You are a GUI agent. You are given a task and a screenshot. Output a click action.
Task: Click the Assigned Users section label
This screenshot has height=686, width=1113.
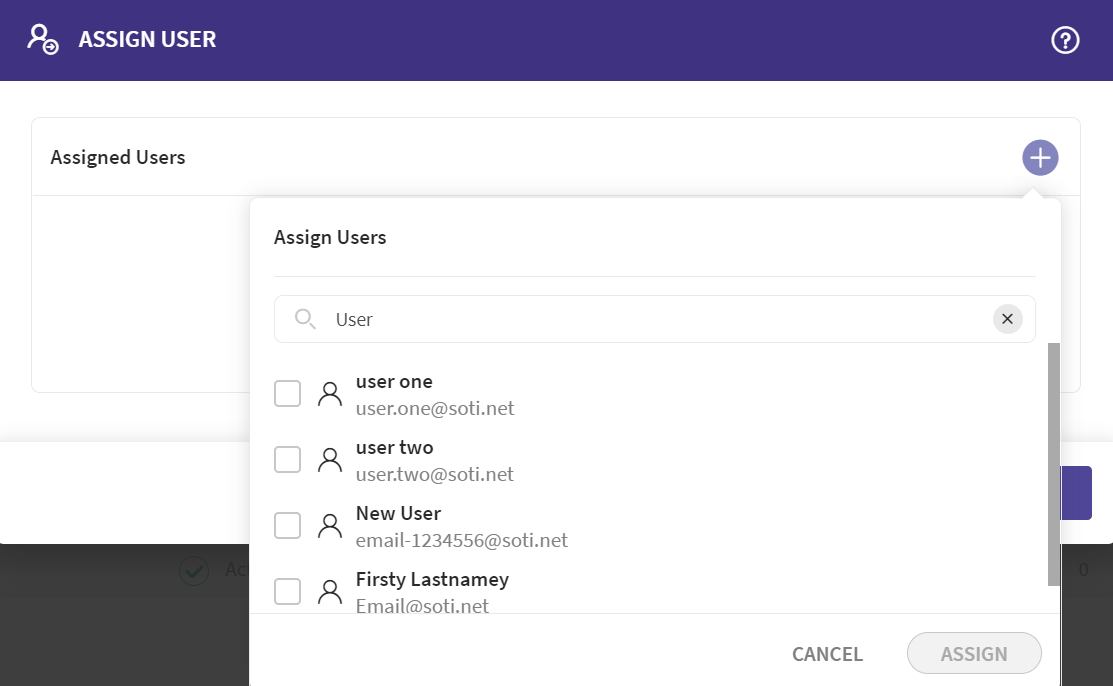click(118, 158)
